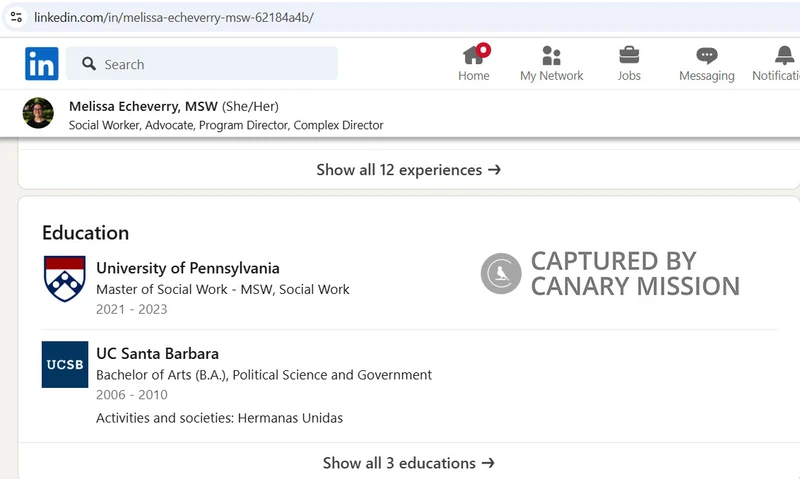This screenshot has width=800, height=479.
Task: Show all 12 experiences
Action: click(x=409, y=169)
